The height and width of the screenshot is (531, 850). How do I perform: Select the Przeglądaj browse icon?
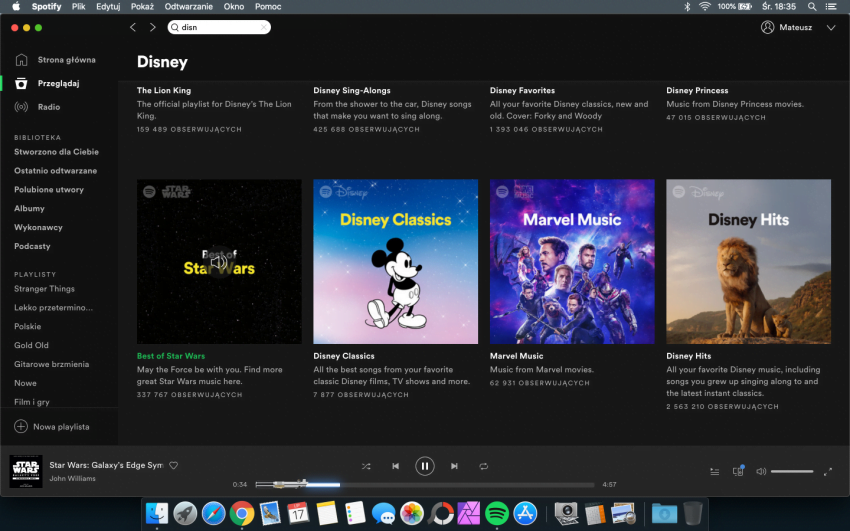pos(21,83)
